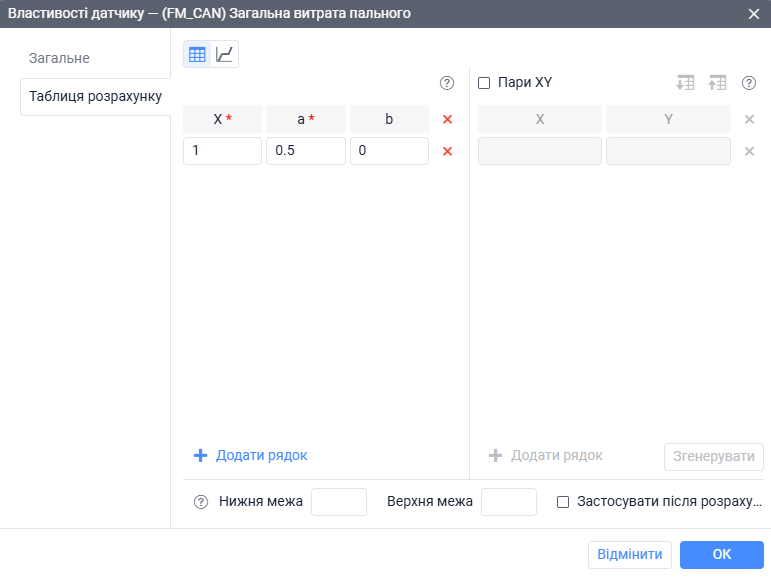Screen dimensions: 771x577
Task: Toggle Застосувати після розрахунку checkbox
Action: click(563, 502)
